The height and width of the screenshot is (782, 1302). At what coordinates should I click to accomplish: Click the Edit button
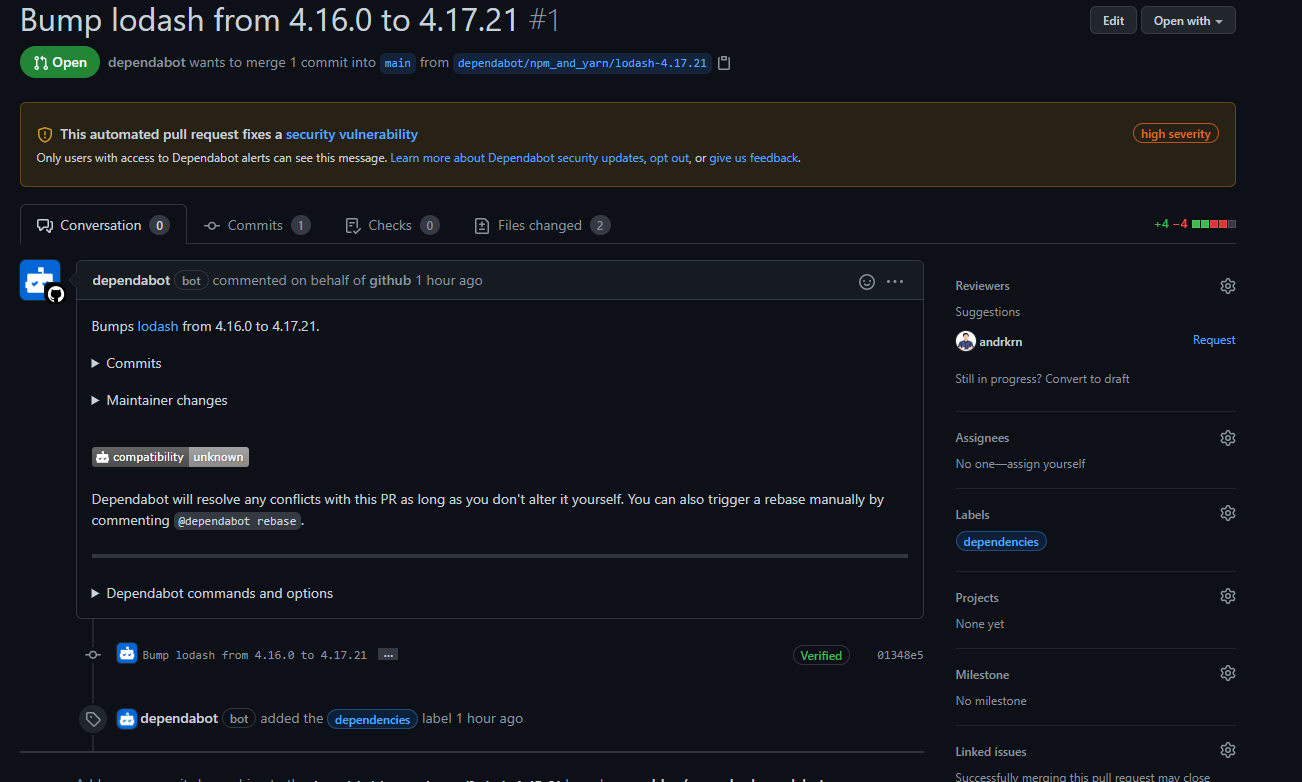(1113, 19)
